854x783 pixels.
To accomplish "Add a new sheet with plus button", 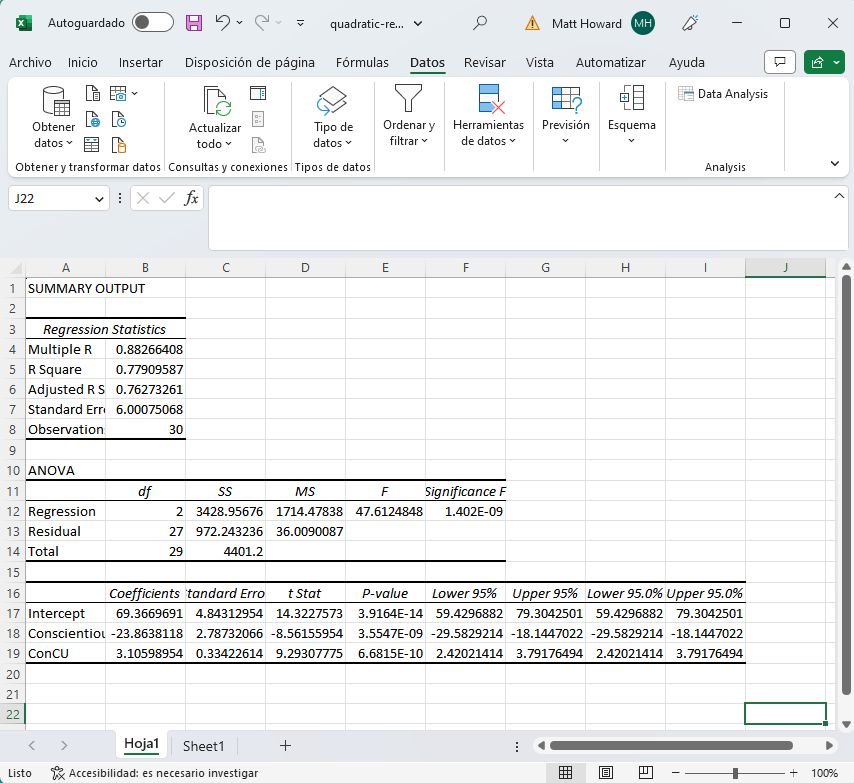I will (x=285, y=746).
